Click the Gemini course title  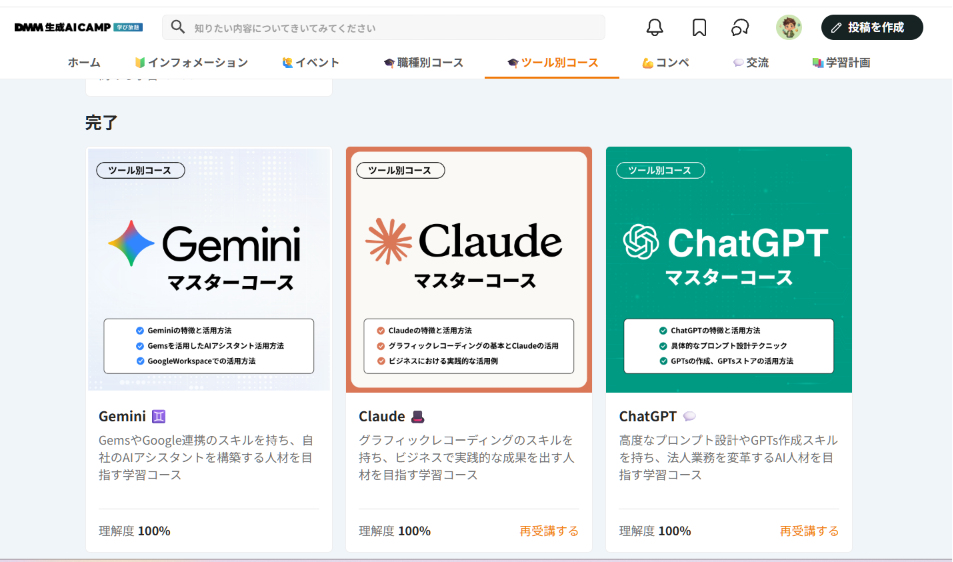pyautogui.click(x=122, y=416)
